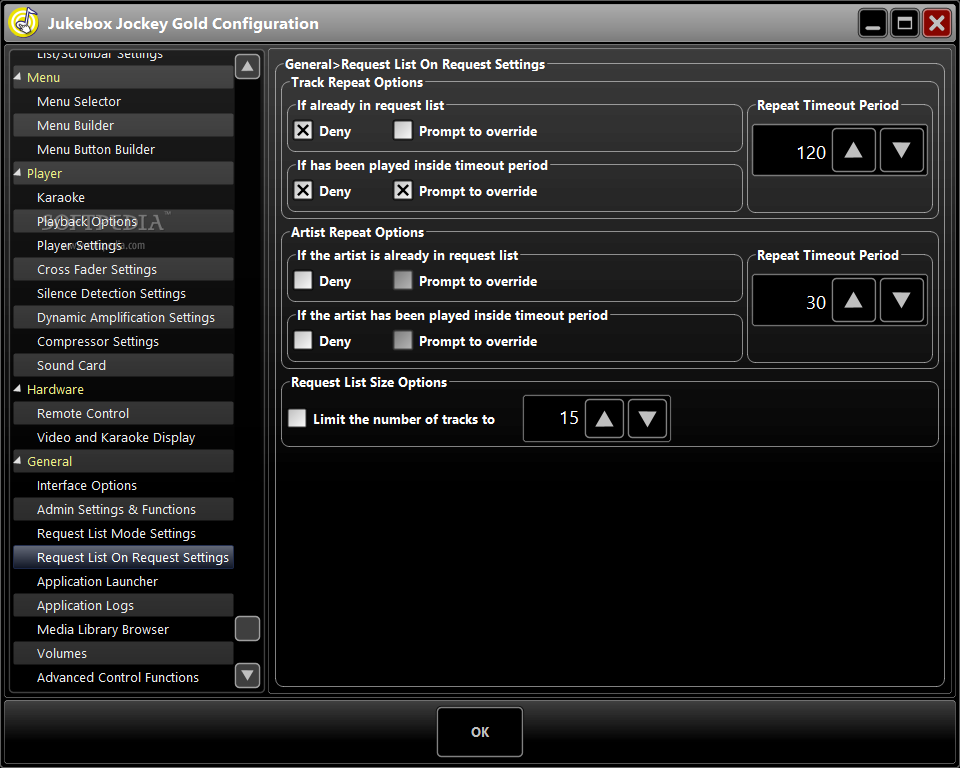Click the track timeout value 120 field
Image resolution: width=960 pixels, height=768 pixels.
click(x=792, y=151)
